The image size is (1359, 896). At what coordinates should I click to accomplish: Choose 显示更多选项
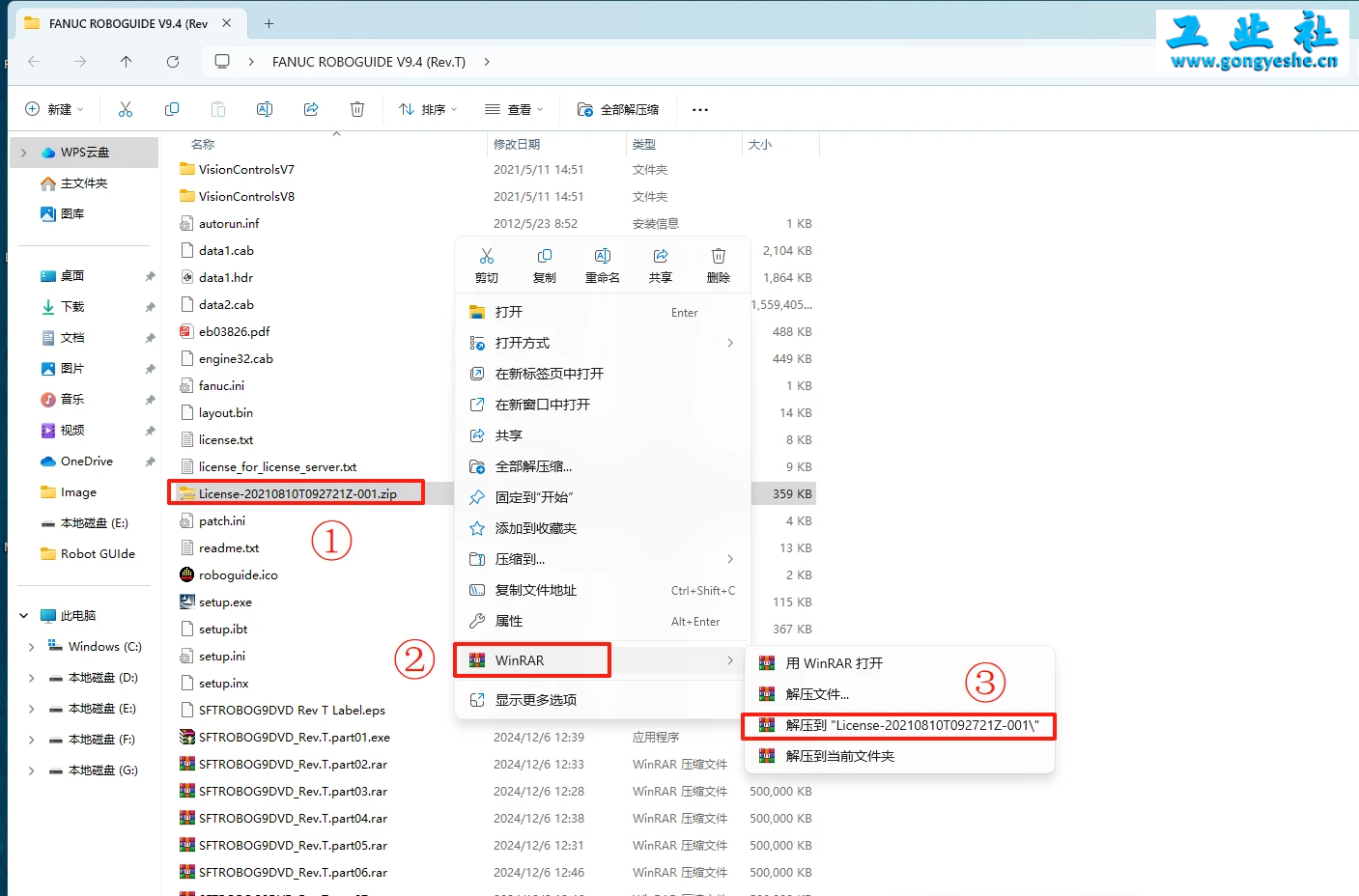point(603,700)
